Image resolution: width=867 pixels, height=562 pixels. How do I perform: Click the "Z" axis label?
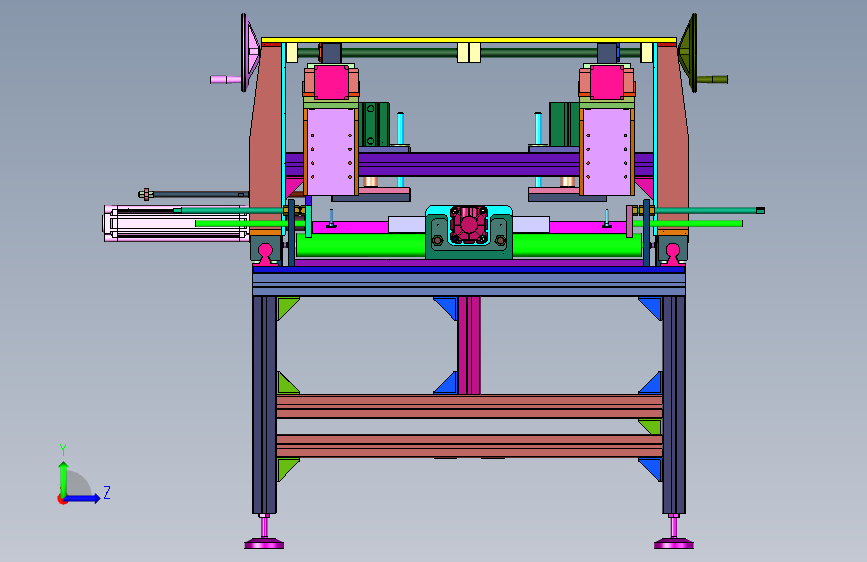pos(107,492)
